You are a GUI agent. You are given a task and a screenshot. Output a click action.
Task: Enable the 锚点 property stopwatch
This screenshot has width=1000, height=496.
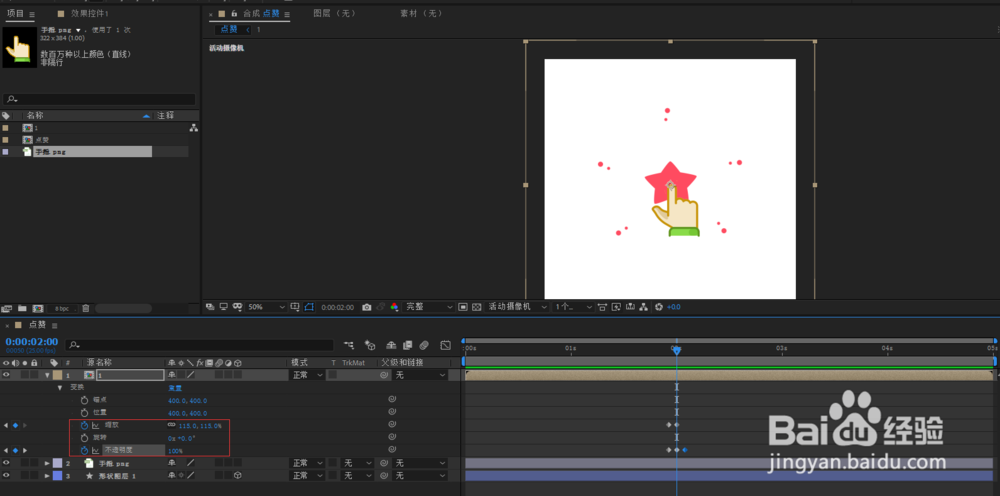(84, 400)
